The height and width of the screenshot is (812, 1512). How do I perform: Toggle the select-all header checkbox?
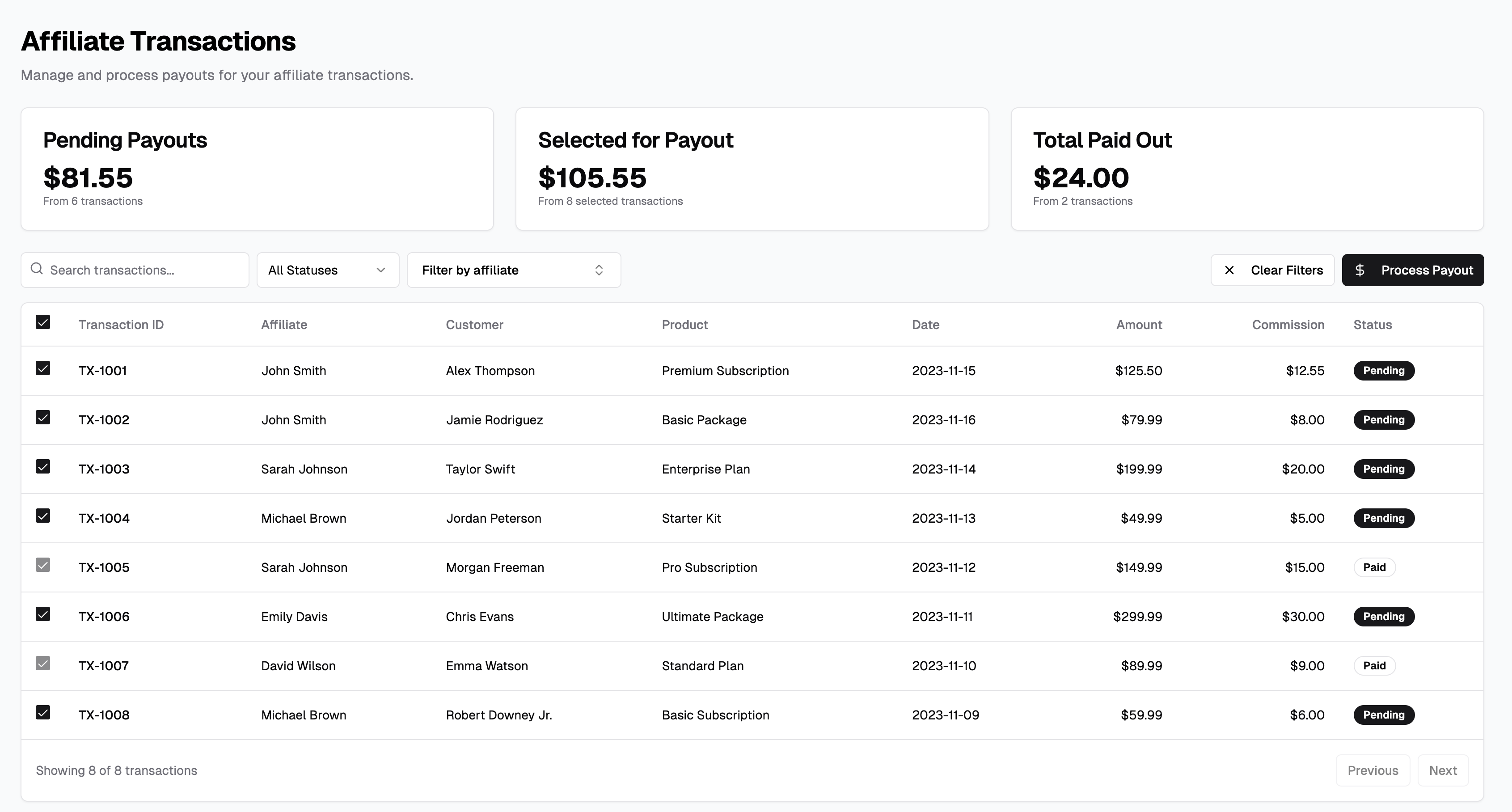point(43,322)
